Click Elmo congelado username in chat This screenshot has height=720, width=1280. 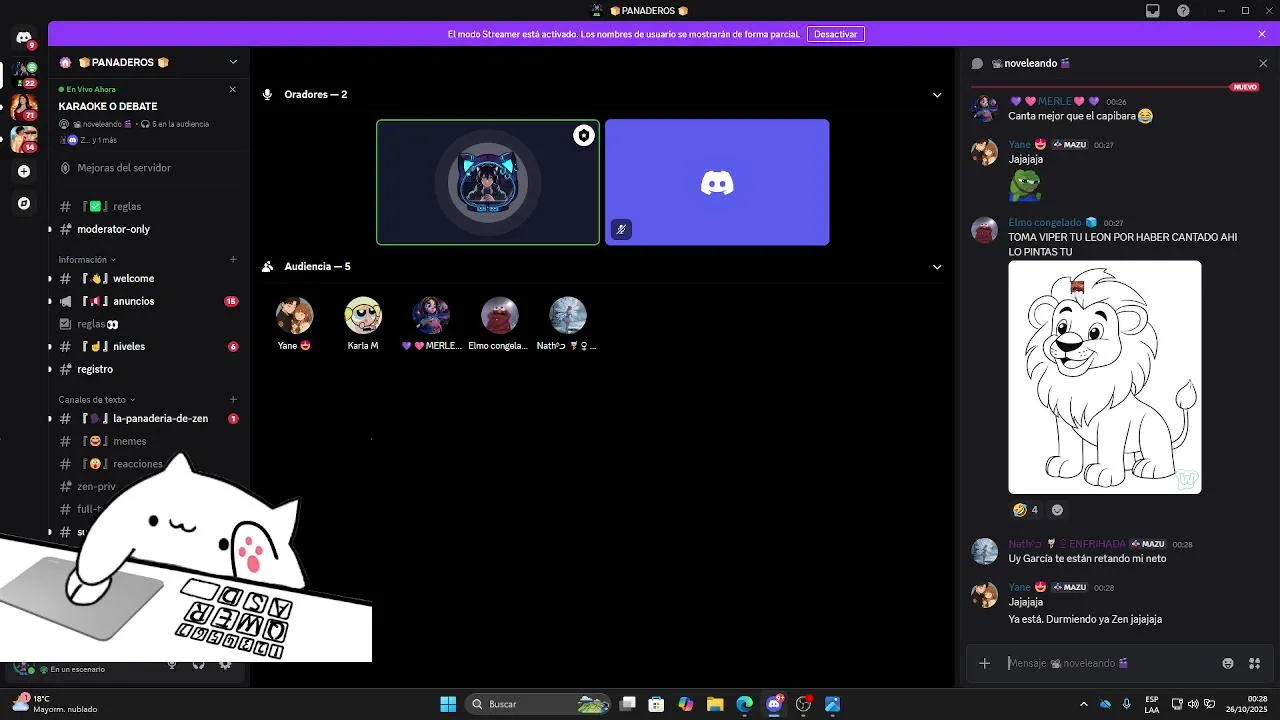coord(1045,222)
